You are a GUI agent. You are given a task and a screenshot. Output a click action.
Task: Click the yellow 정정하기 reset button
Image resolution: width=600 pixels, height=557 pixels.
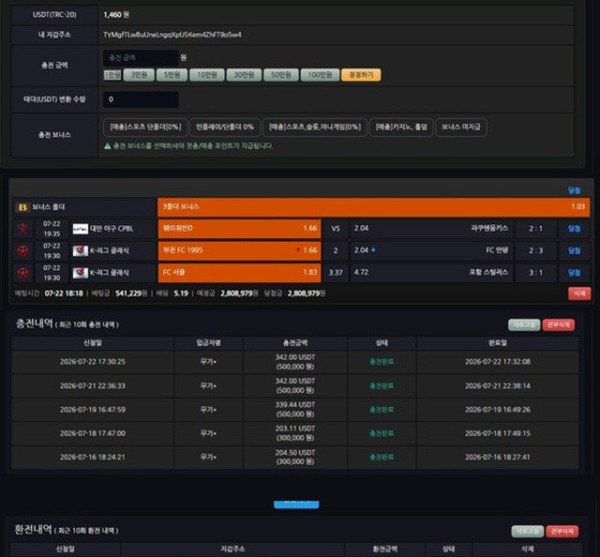click(361, 75)
